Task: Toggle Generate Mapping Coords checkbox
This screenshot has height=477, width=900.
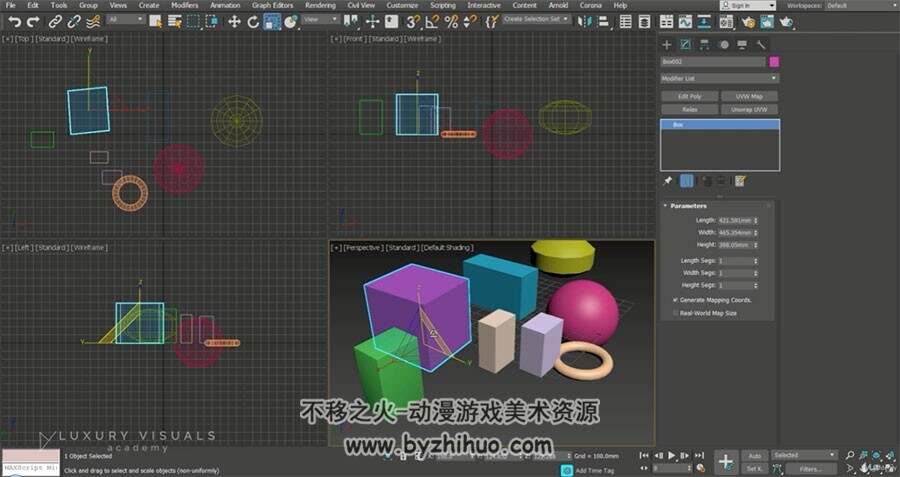Action: (675, 300)
